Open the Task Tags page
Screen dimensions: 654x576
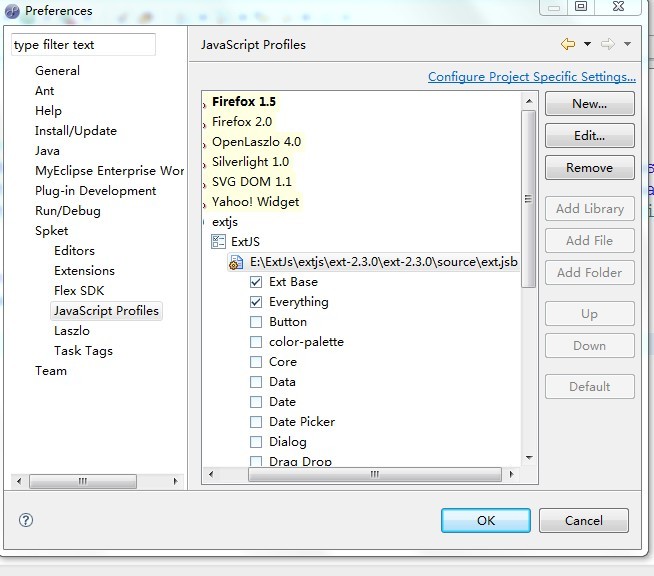pos(83,351)
